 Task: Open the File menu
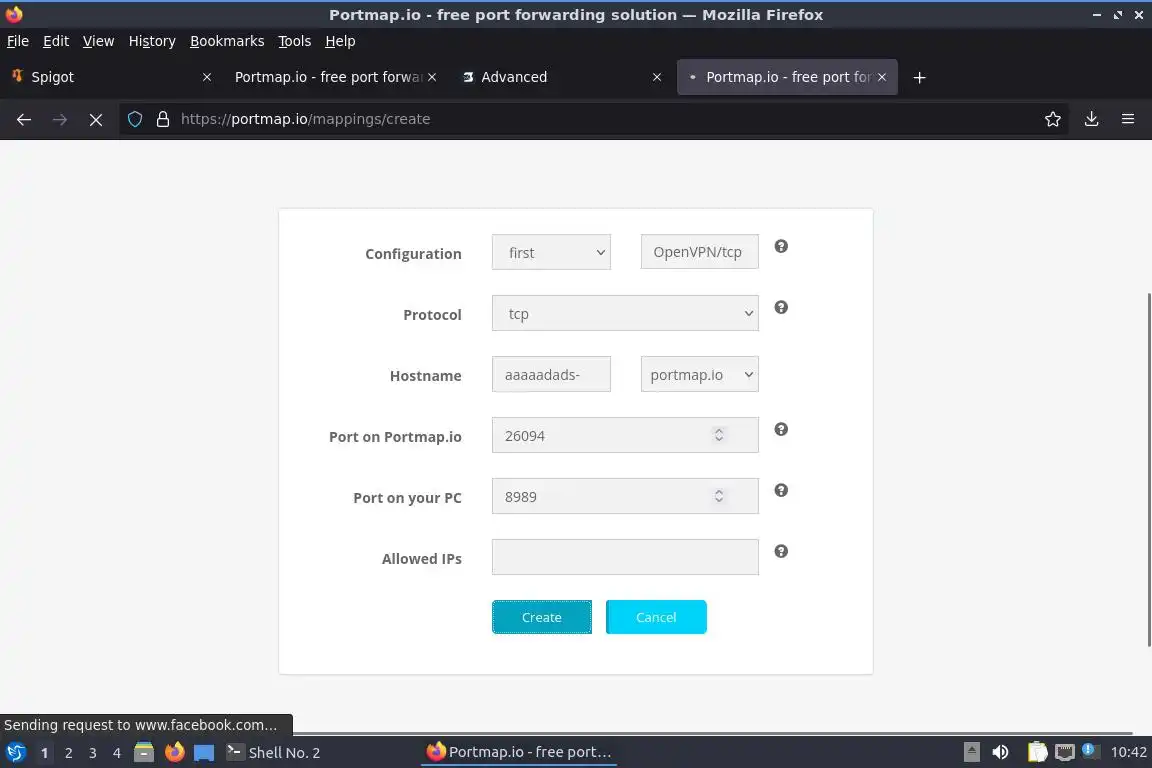[x=18, y=41]
